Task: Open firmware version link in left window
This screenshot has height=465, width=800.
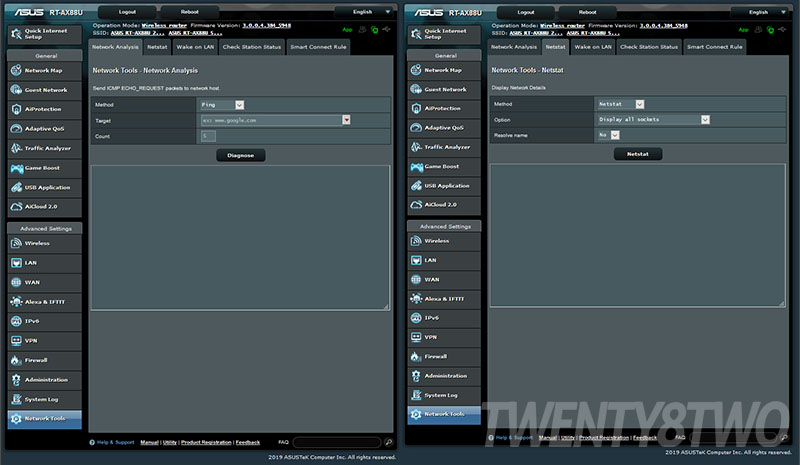Action: [x=266, y=25]
